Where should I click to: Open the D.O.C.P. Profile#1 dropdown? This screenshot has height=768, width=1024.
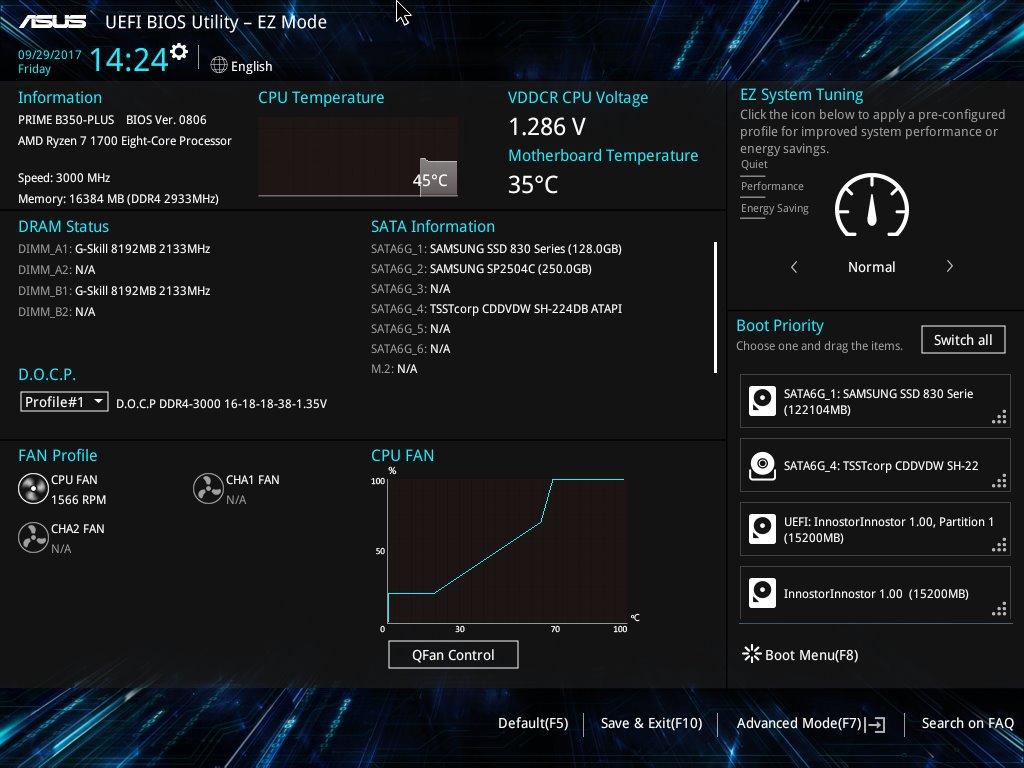tap(64, 402)
